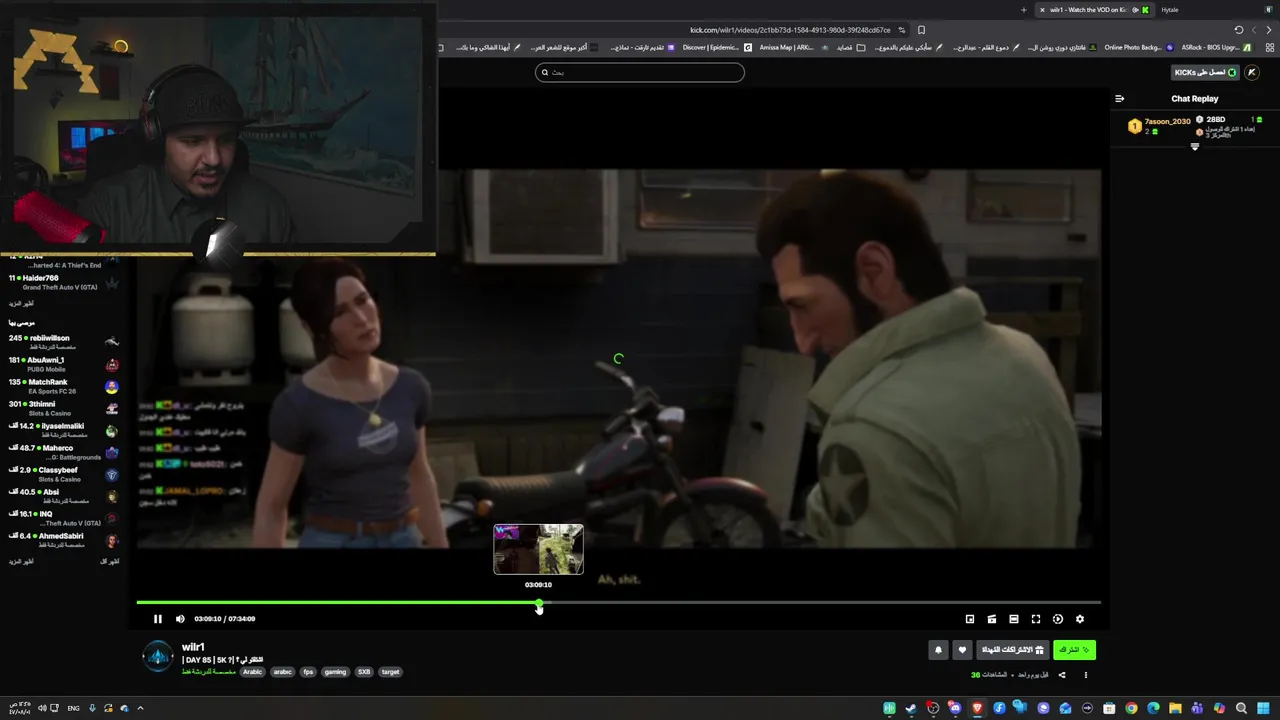The image size is (1280, 720).
Task: Select the SXB tag
Action: (x=364, y=672)
